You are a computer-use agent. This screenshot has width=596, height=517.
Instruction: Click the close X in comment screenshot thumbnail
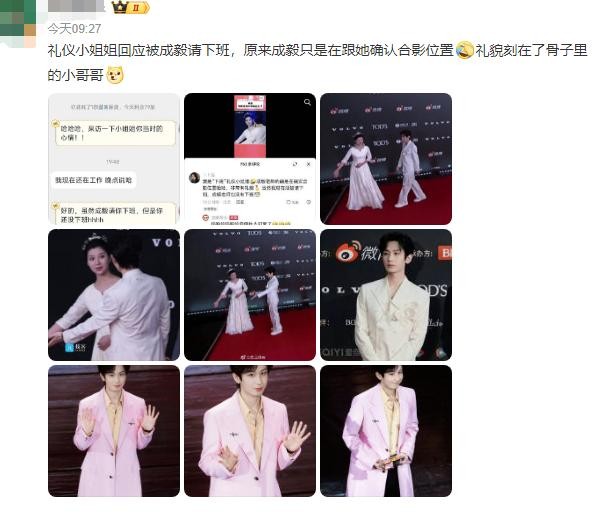308,164
